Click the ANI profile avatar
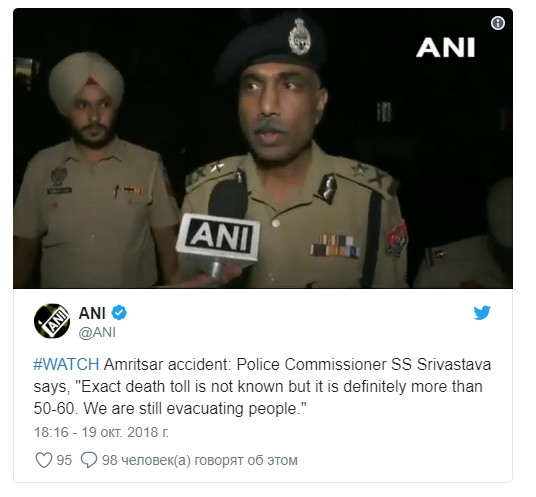Screen dimensions: 536x497 (52, 321)
